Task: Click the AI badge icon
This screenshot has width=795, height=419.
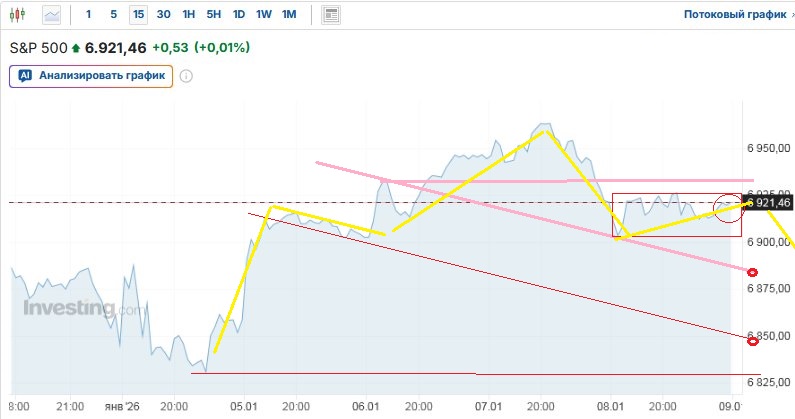Action: tap(26, 75)
